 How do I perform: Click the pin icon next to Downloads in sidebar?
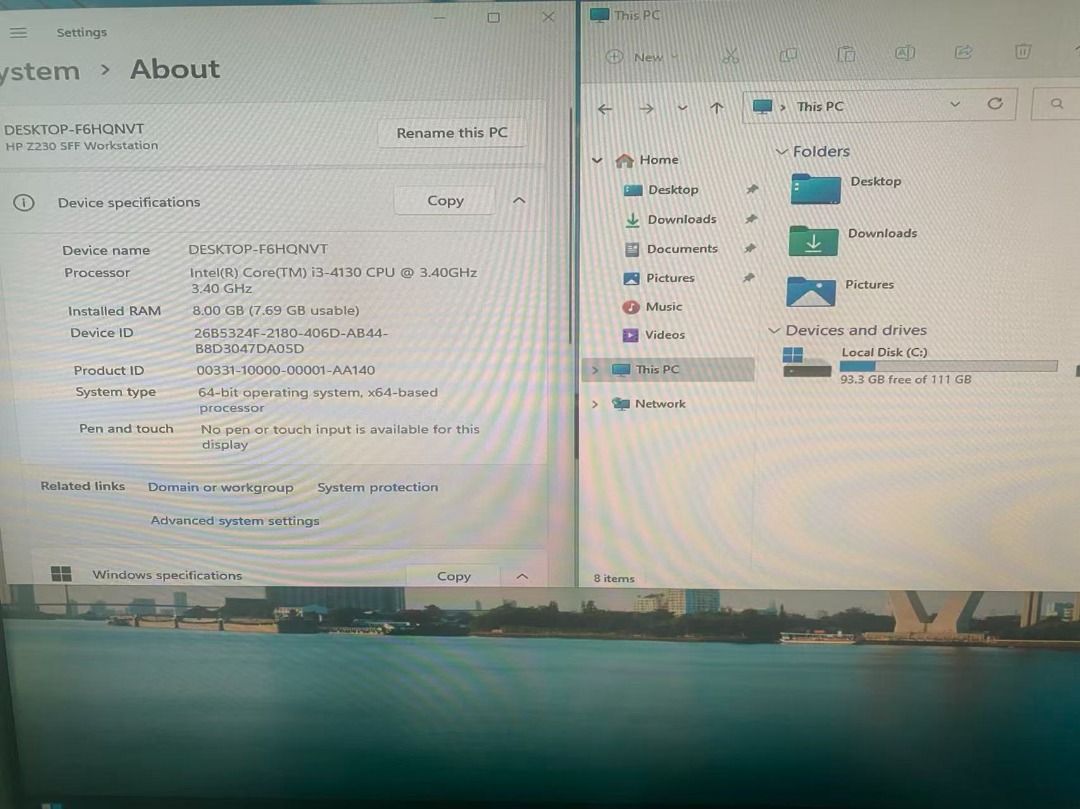click(751, 219)
